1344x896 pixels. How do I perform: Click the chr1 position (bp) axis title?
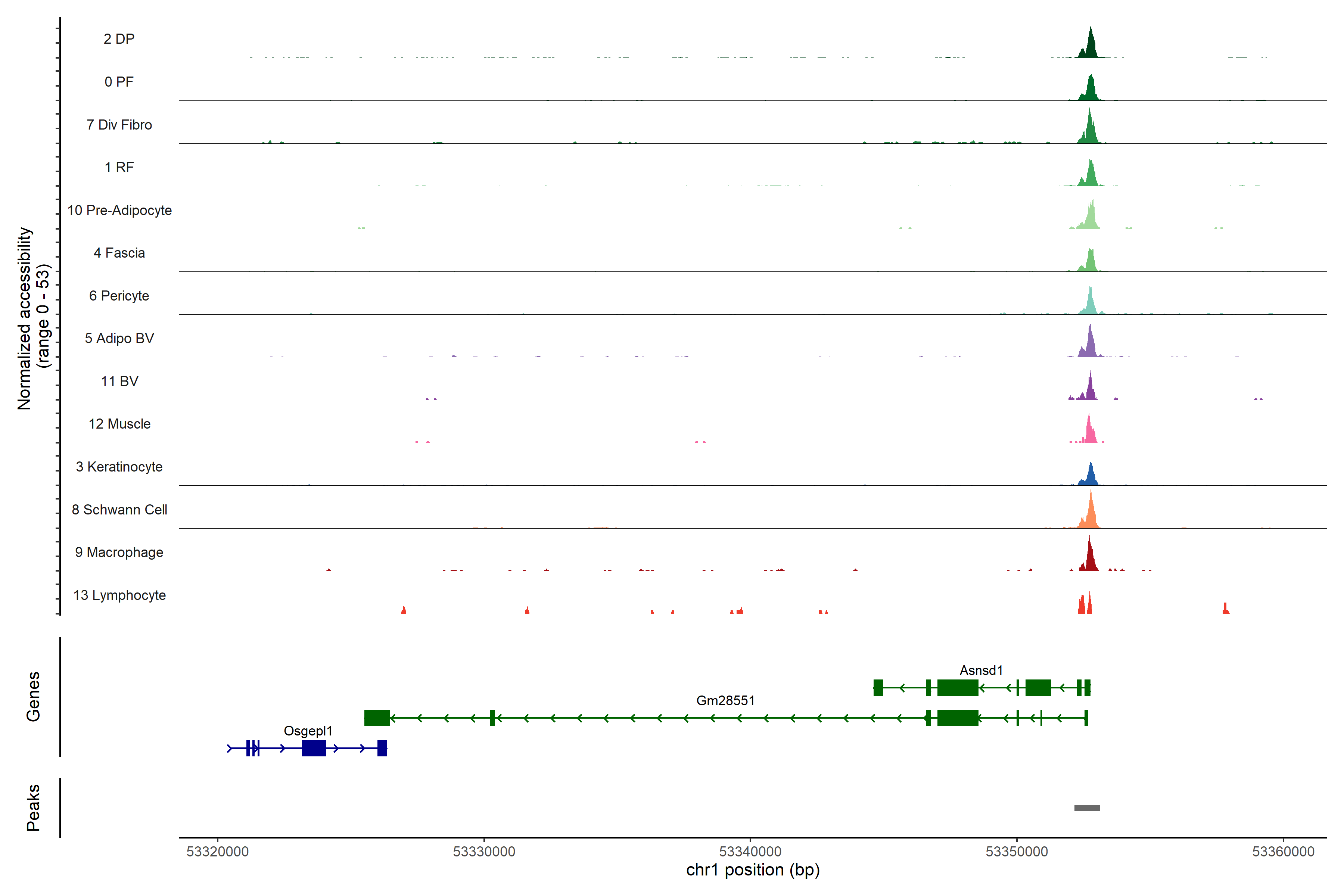pos(753,870)
